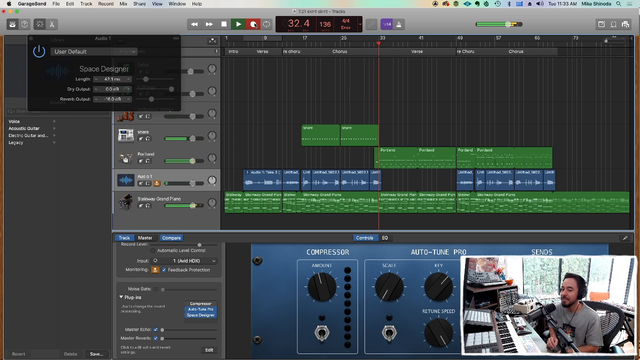Click the tuner button beside the display
640x360 pixels.
[x=371, y=24]
